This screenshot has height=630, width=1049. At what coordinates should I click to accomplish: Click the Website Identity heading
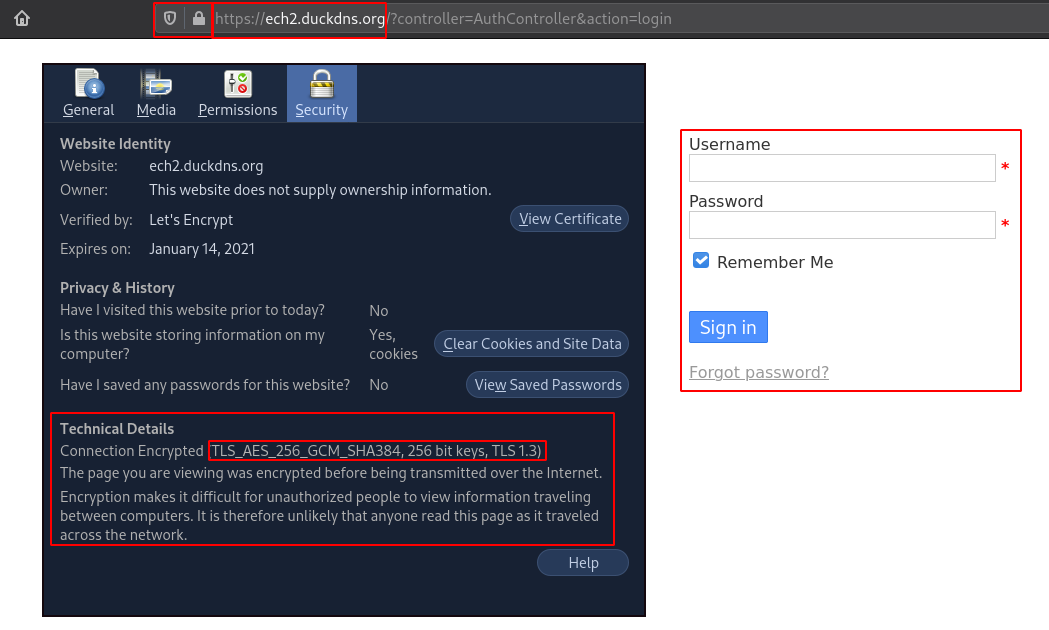click(115, 144)
